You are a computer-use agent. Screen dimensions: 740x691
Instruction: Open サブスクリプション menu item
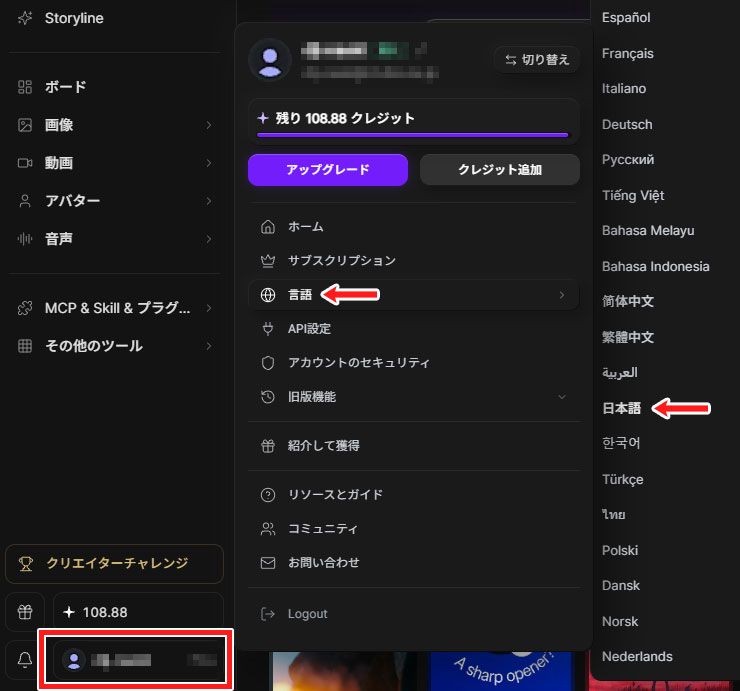414,261
